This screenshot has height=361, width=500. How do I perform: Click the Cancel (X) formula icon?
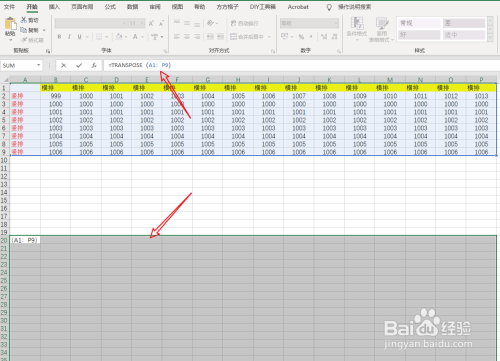(x=63, y=65)
